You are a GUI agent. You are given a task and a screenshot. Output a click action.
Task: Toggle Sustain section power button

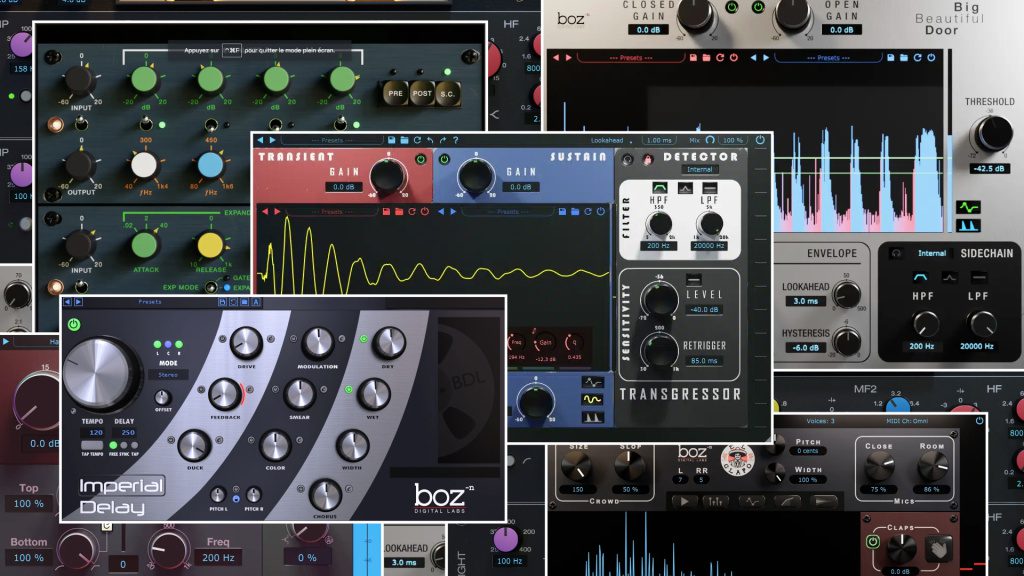(x=445, y=159)
